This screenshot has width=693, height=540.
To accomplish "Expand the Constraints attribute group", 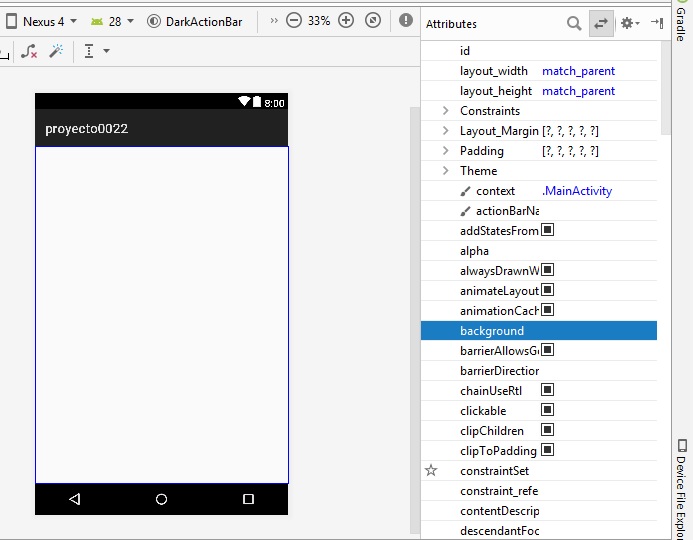I will tap(445, 111).
